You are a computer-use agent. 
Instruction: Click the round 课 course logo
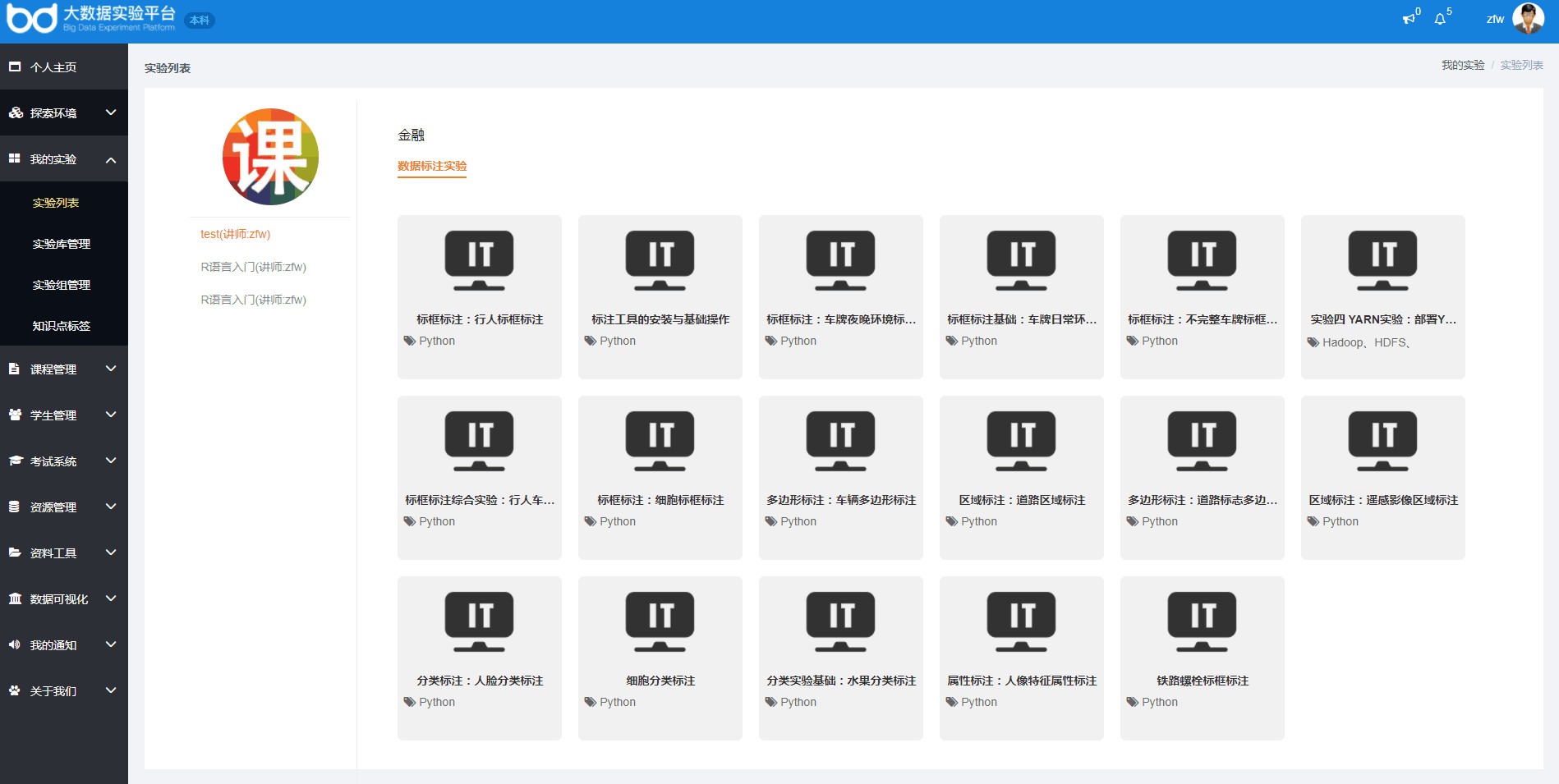tap(270, 157)
